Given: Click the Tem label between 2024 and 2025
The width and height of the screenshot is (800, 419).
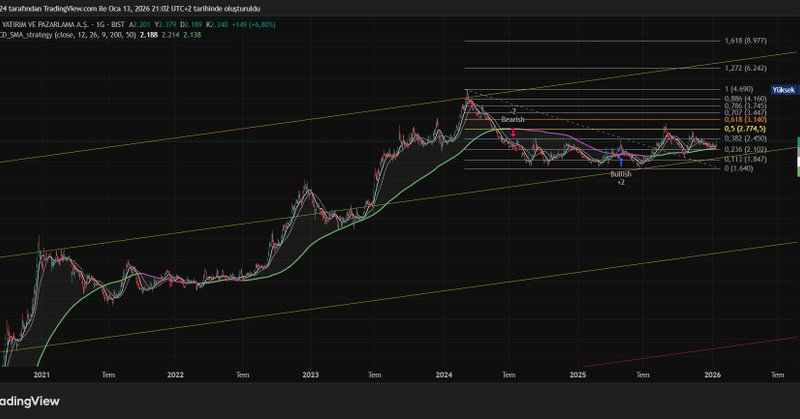Looking at the screenshot, I should point(509,375).
